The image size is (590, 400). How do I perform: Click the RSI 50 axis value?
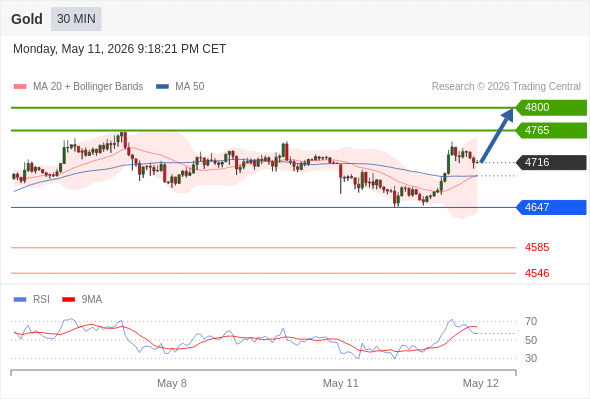(x=531, y=340)
